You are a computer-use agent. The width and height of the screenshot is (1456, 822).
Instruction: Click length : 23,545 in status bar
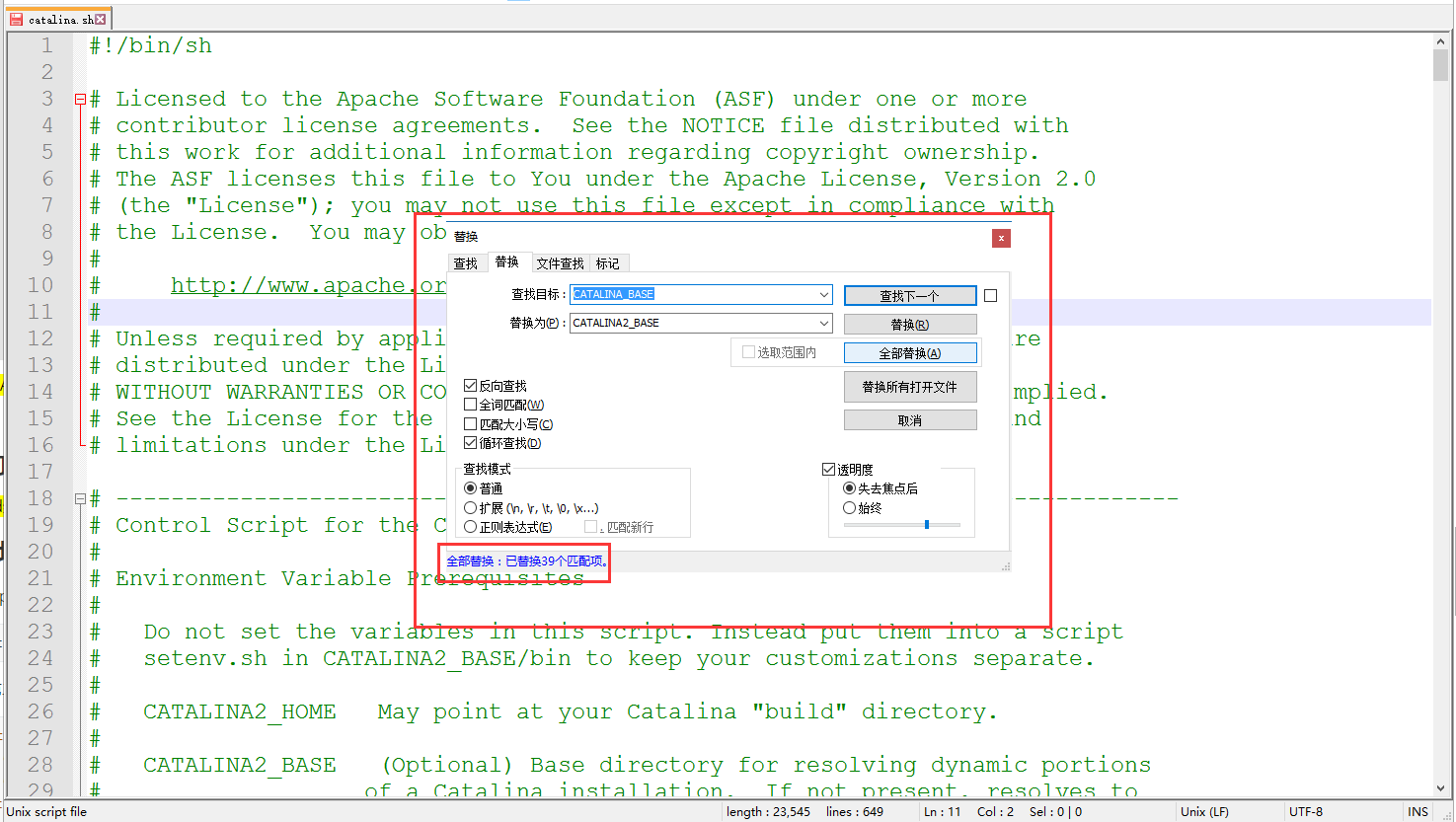pos(768,812)
